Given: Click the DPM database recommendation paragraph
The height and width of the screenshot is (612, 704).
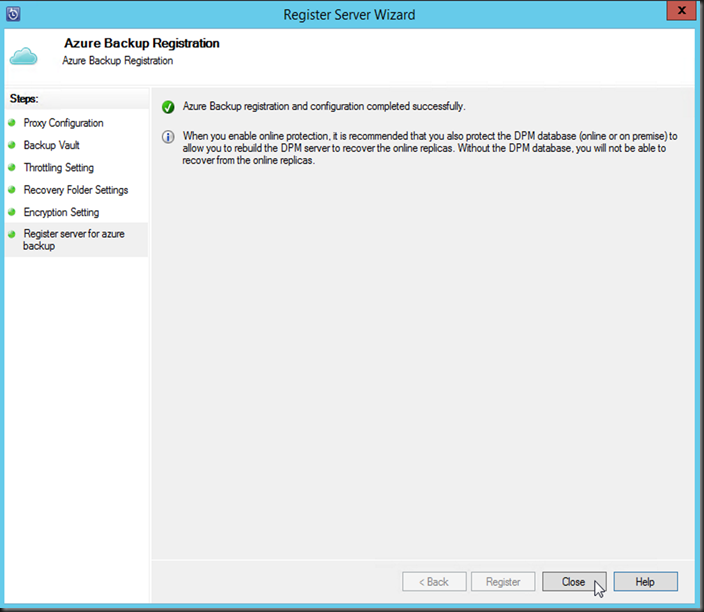Looking at the screenshot, I should point(430,148).
